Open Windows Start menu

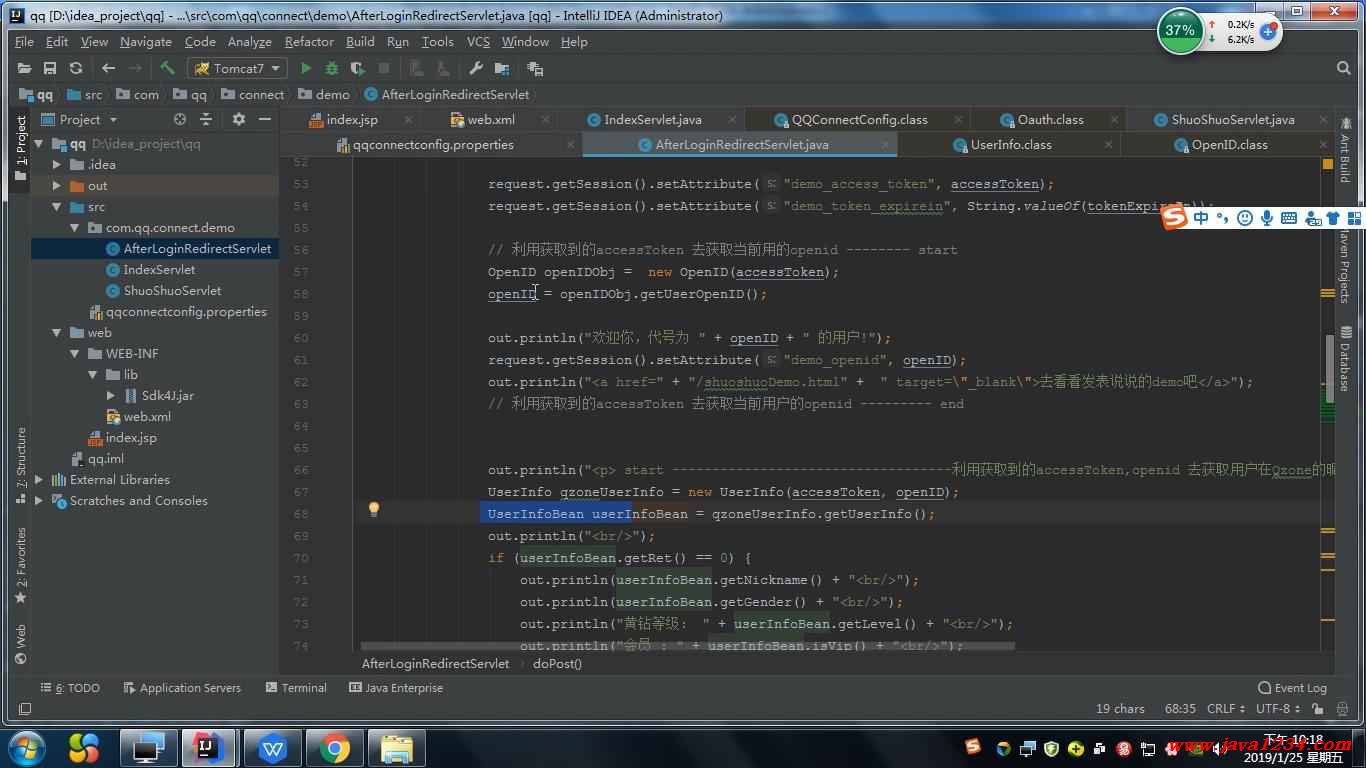point(25,748)
